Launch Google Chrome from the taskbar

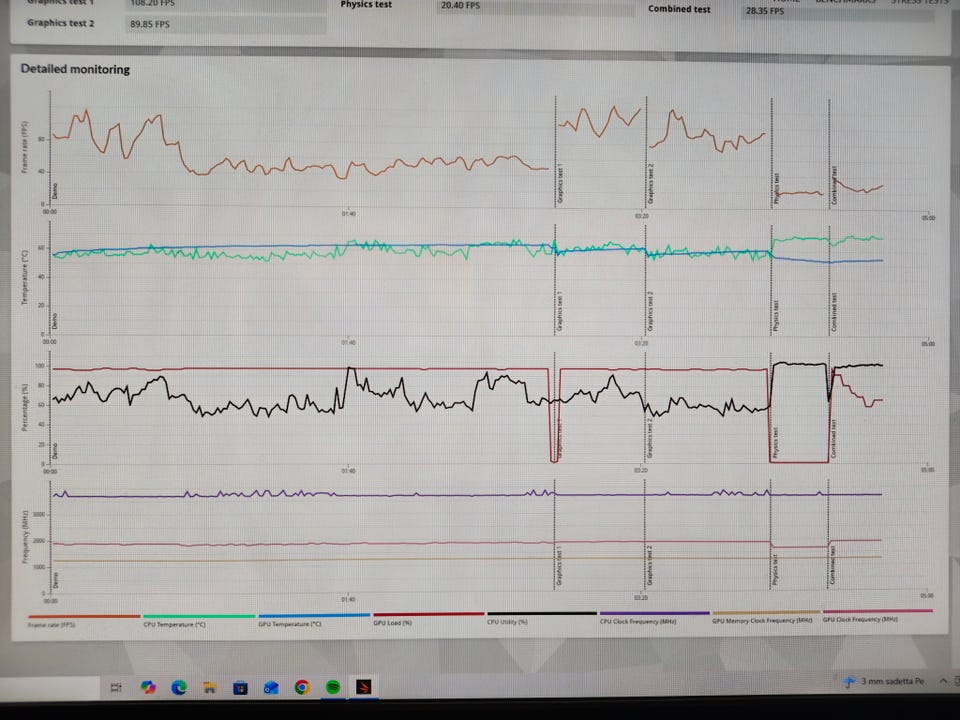tap(302, 688)
